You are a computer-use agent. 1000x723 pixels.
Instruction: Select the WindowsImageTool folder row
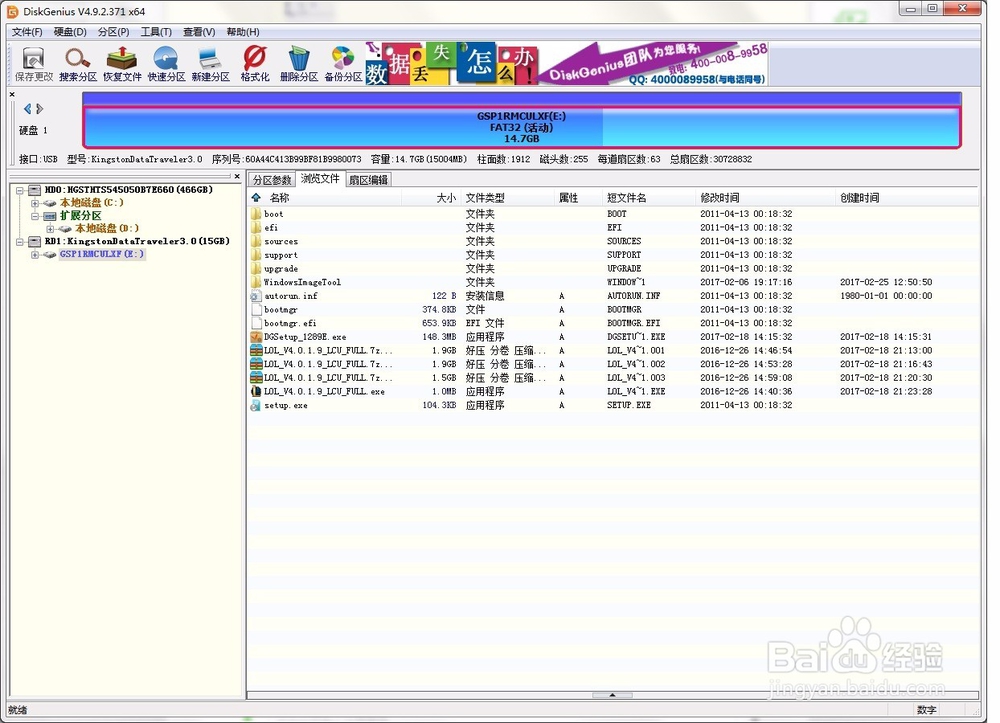coord(612,282)
